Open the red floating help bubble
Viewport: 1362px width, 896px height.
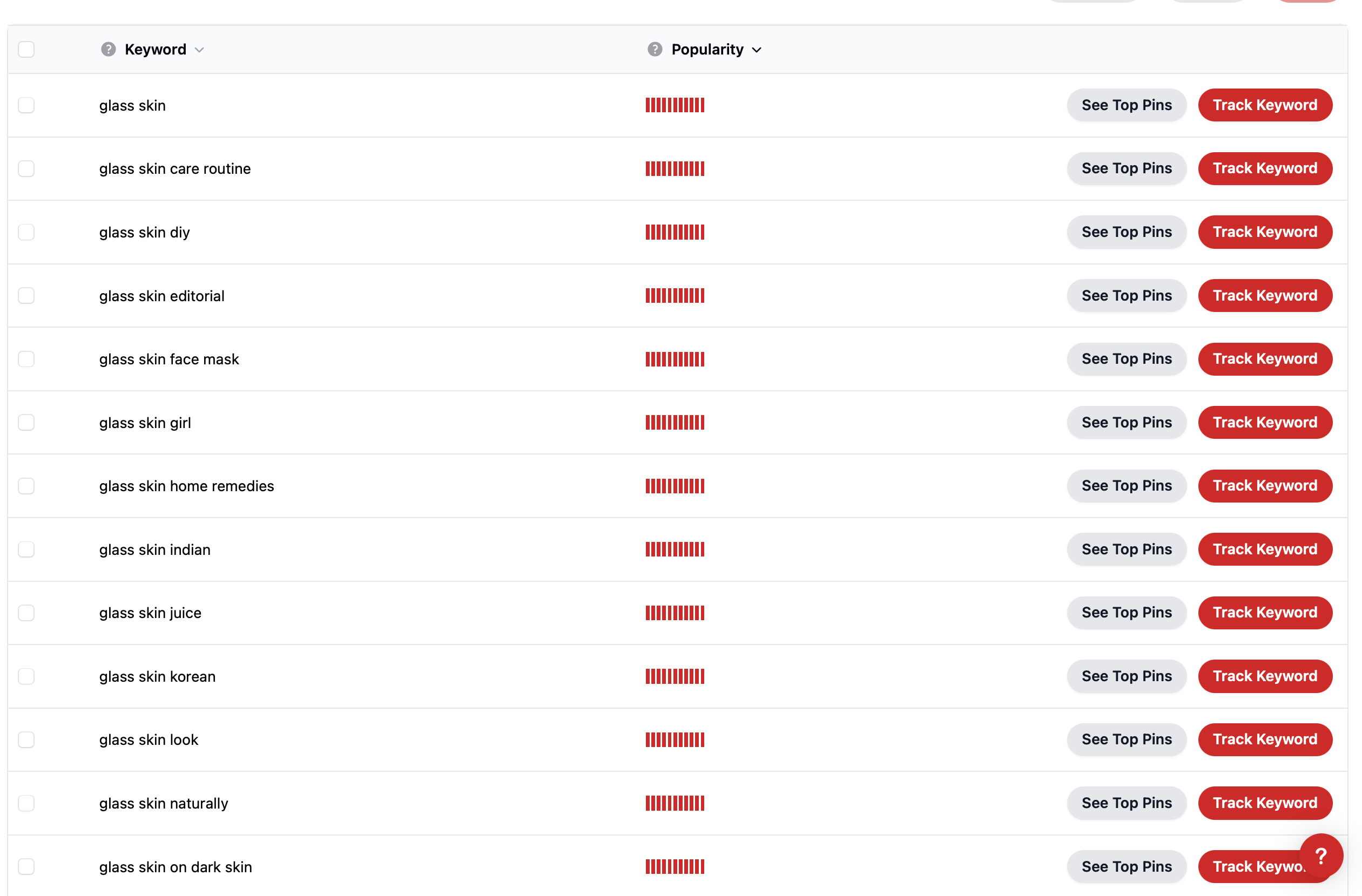(x=1321, y=856)
